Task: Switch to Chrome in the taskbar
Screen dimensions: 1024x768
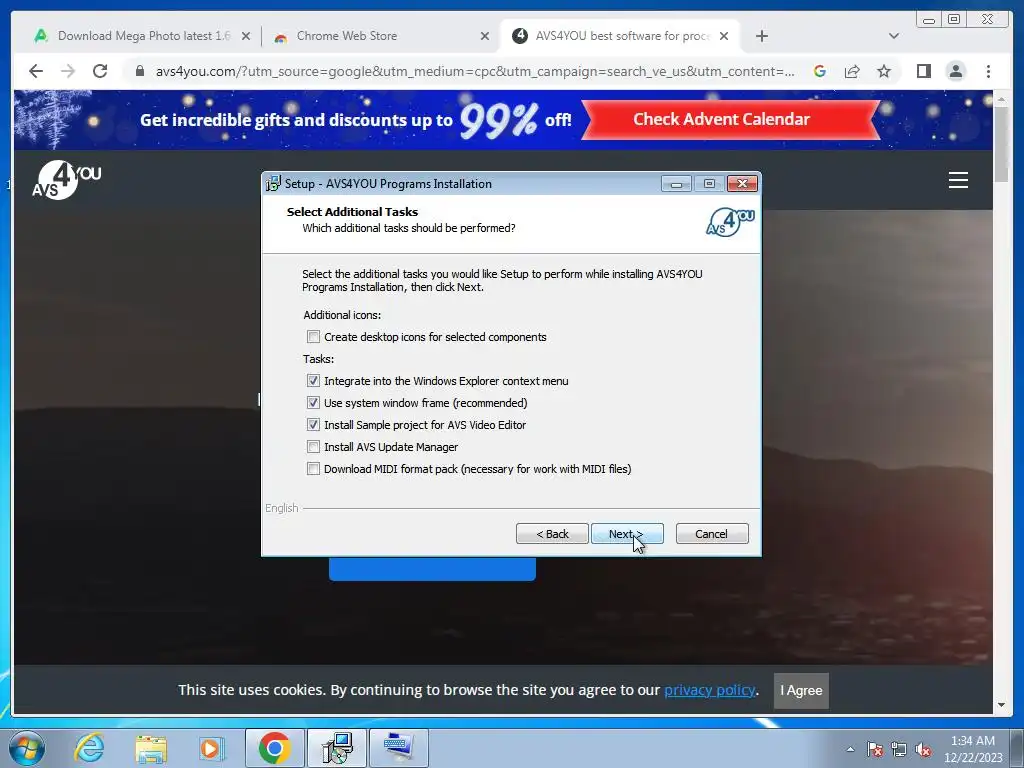Action: click(x=274, y=748)
